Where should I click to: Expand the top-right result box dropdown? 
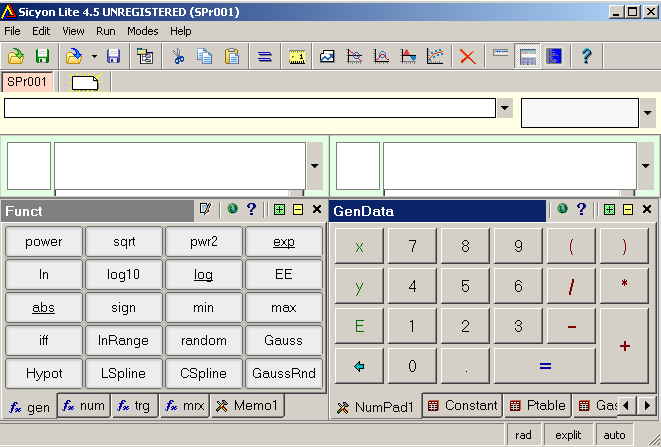click(648, 113)
